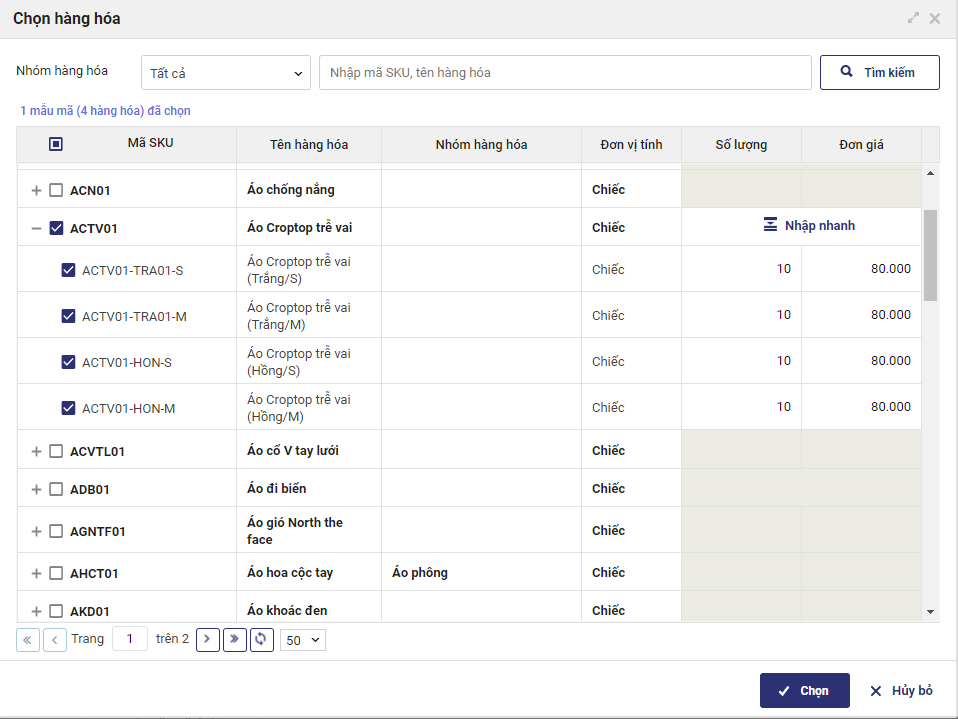The width and height of the screenshot is (958, 719).
Task: Click the Tìm kiếm search button
Action: pos(879,72)
